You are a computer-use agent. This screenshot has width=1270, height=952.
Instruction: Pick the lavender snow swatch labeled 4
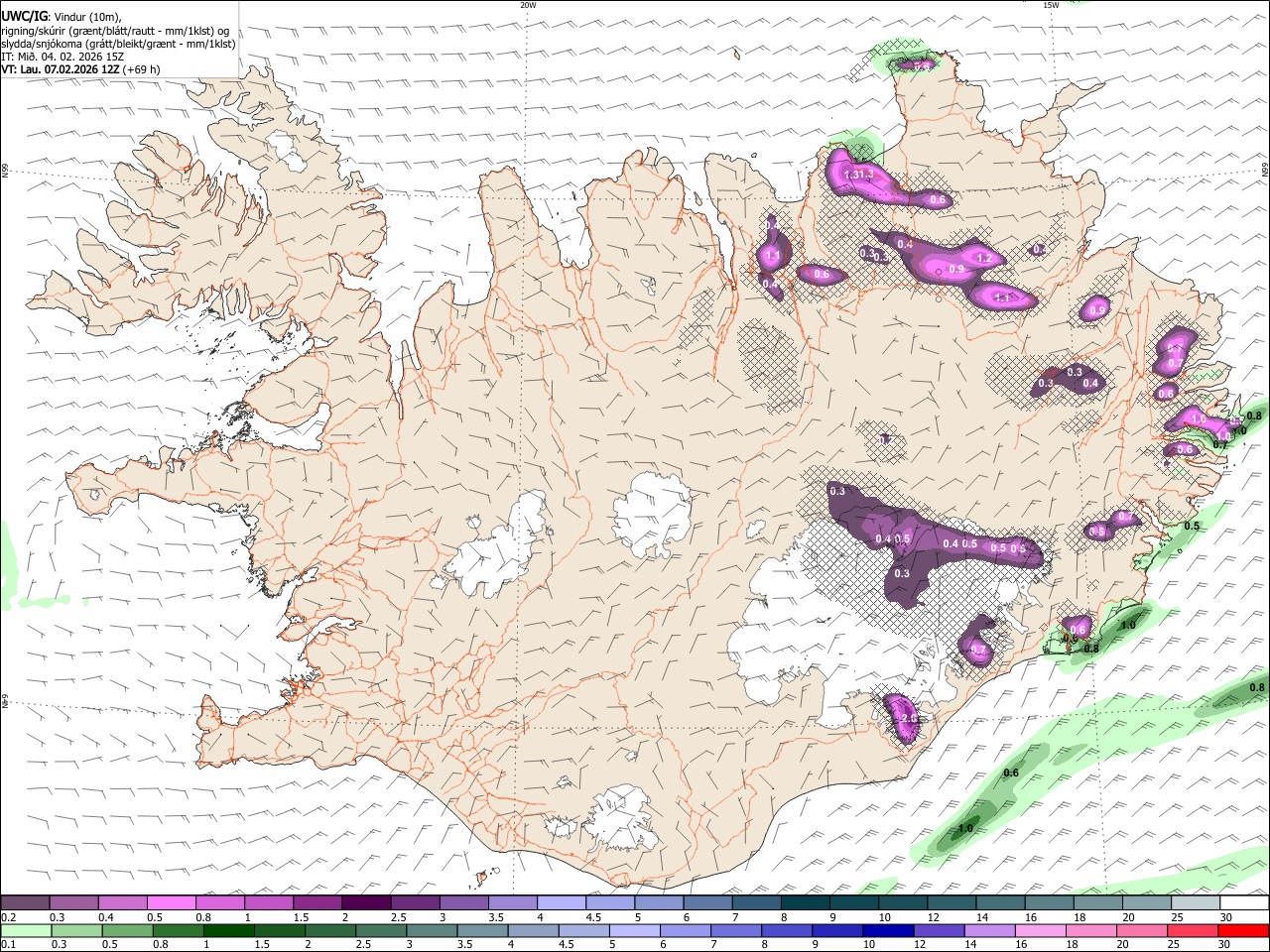point(562,903)
